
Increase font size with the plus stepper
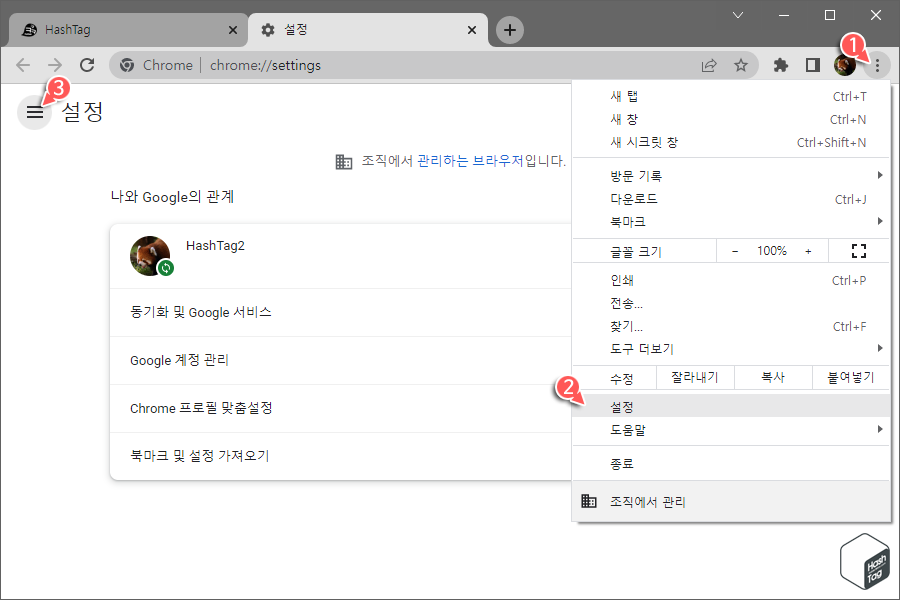pos(806,250)
